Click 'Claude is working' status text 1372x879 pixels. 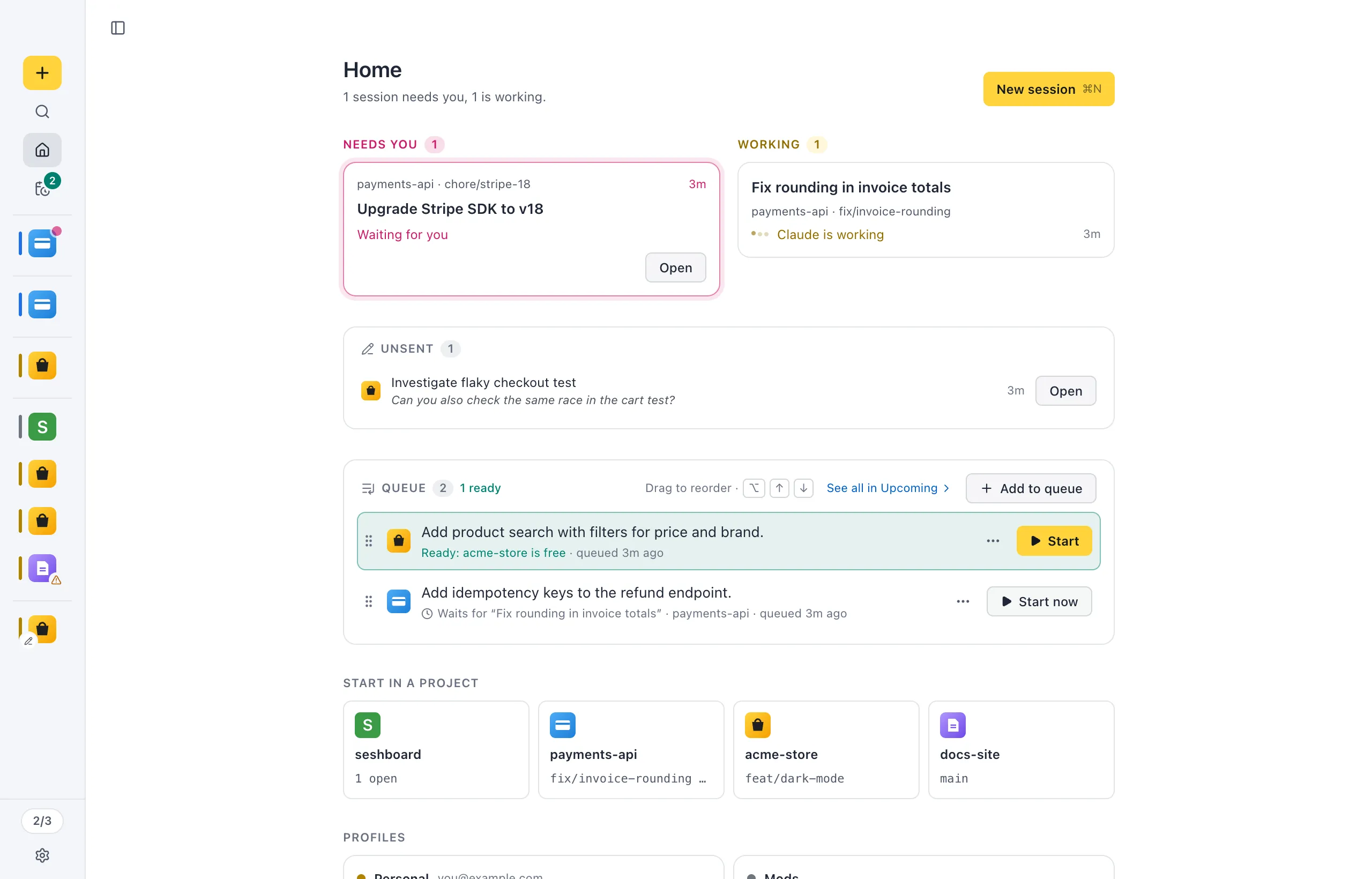[x=830, y=235]
